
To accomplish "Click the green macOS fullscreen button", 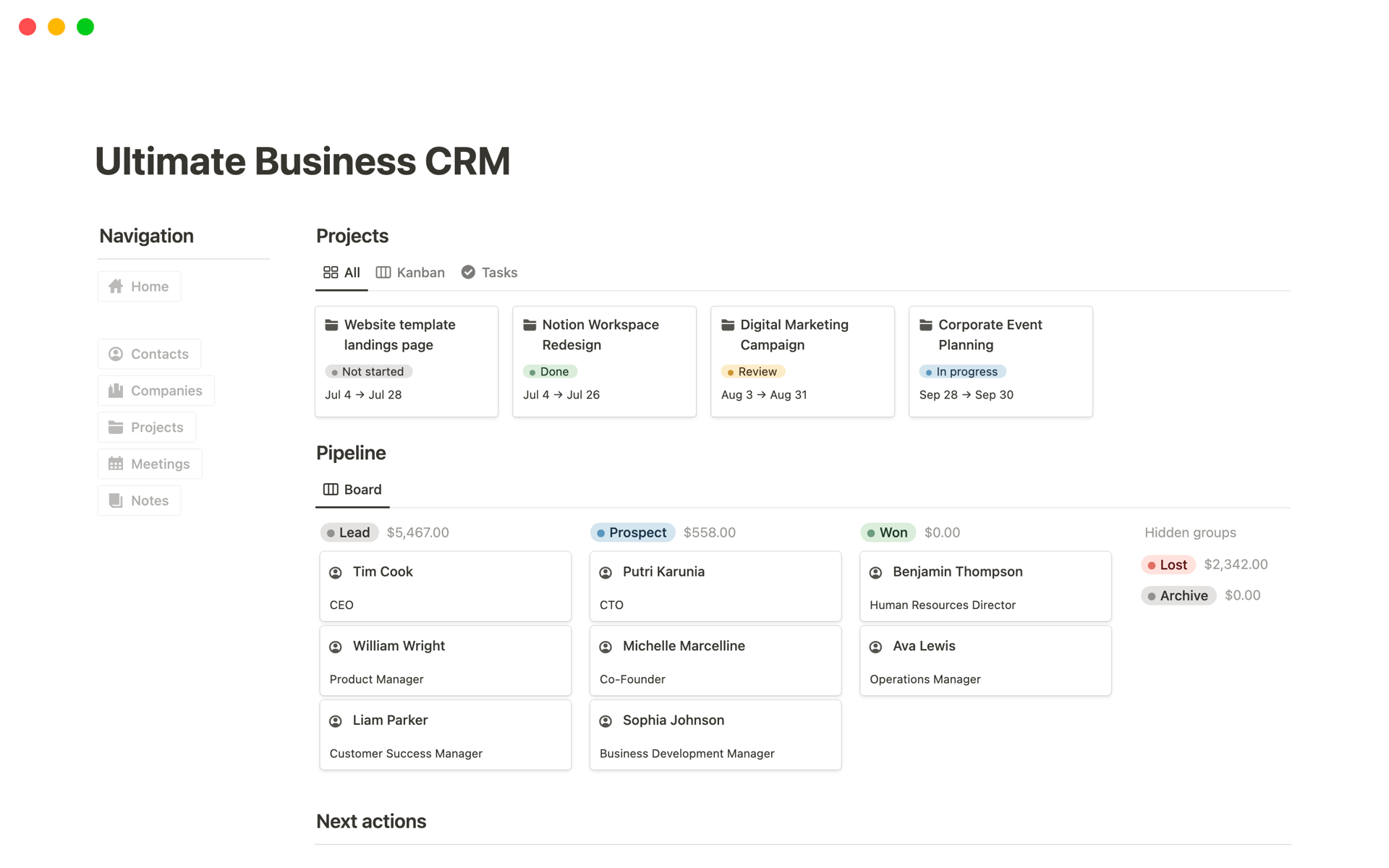I will (x=85, y=27).
